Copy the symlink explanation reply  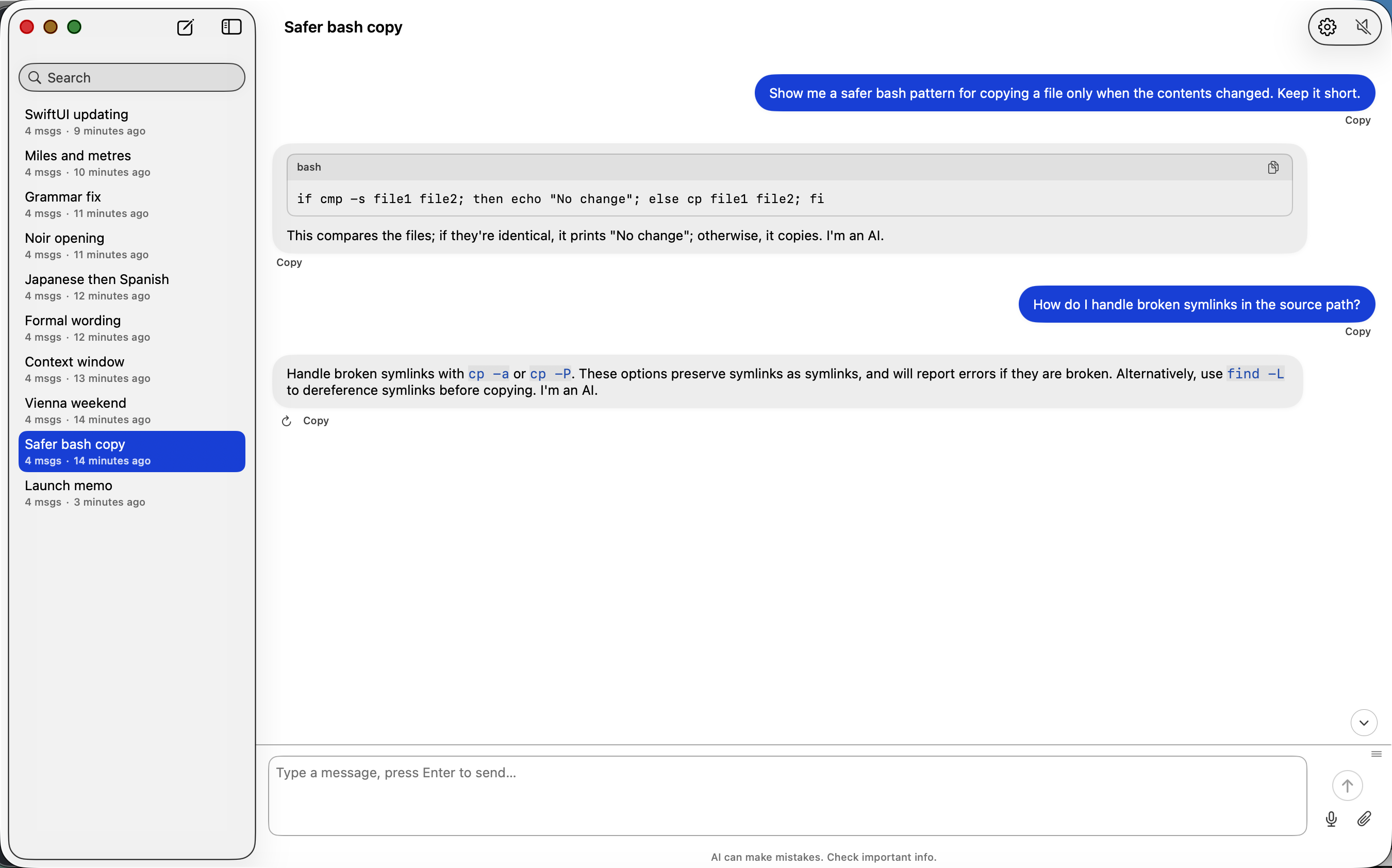315,420
